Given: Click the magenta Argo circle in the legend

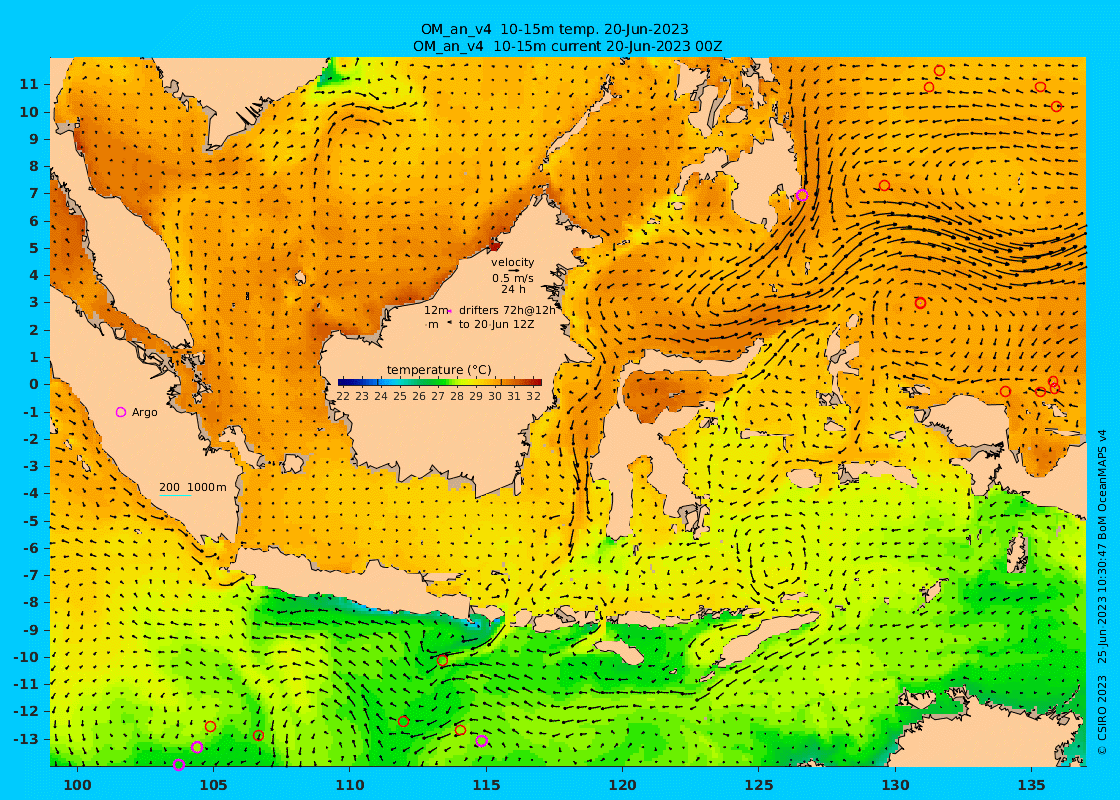Looking at the screenshot, I should click(121, 412).
